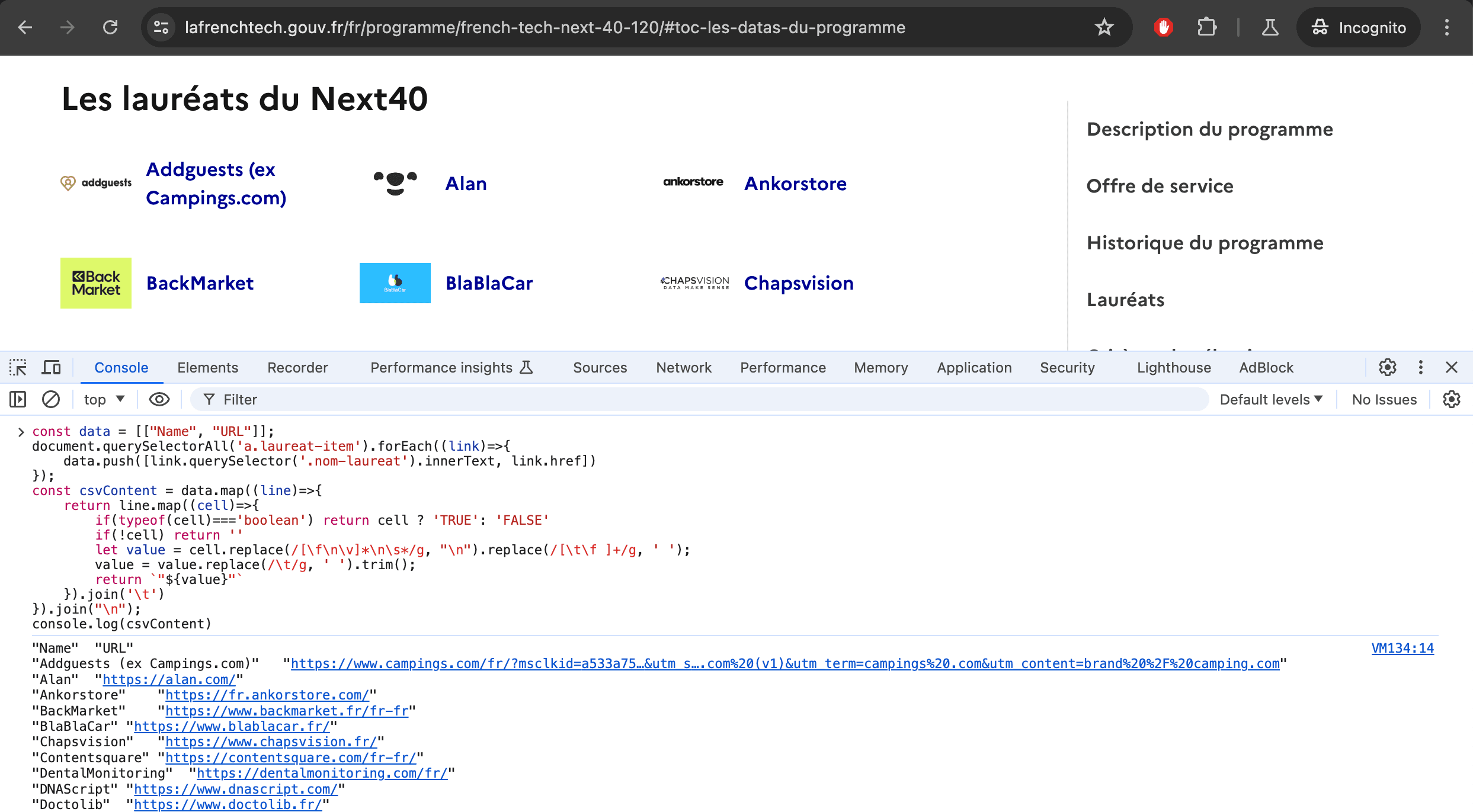Clear the console with the ban icon

click(x=51, y=400)
